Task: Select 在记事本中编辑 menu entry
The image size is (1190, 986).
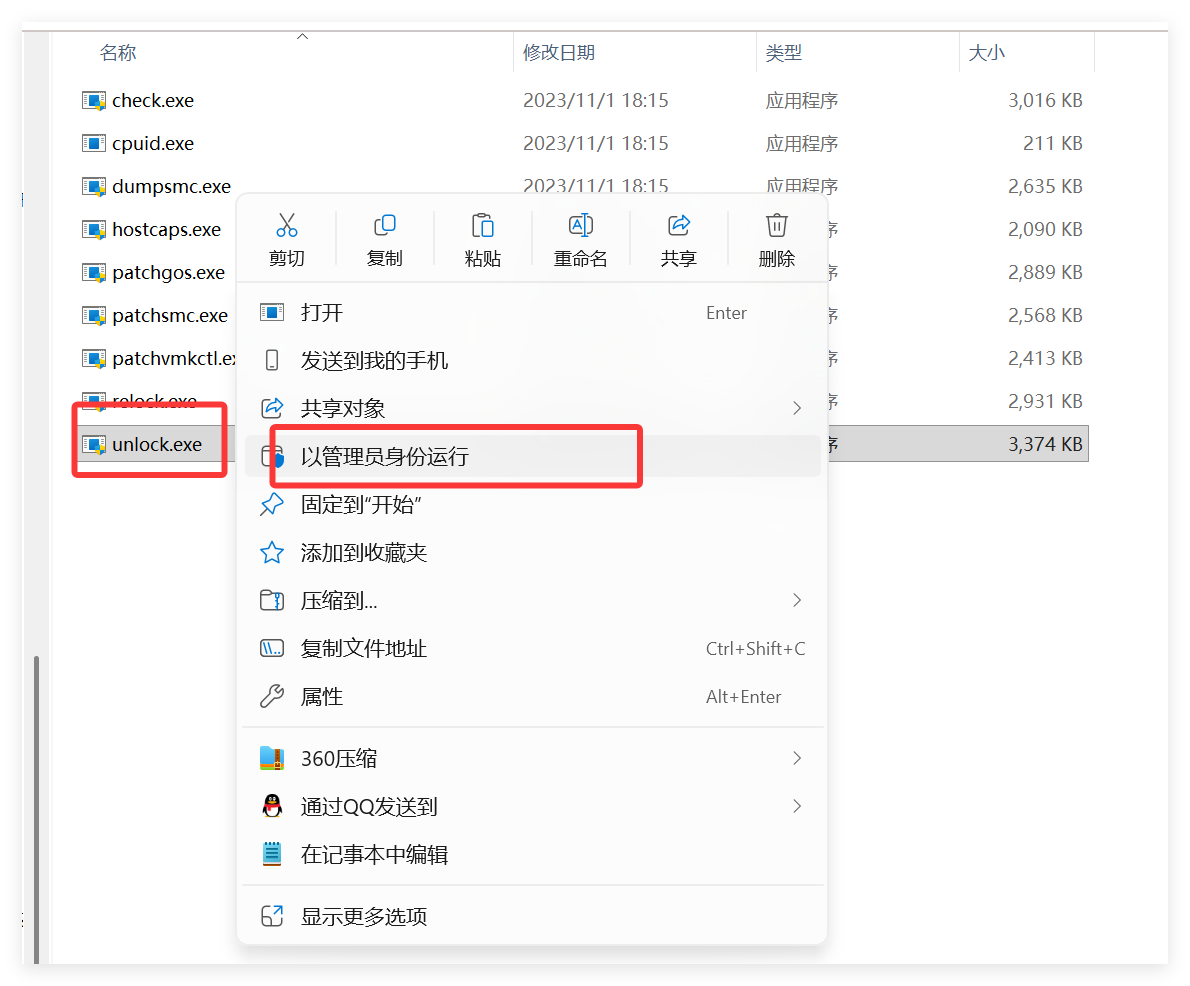Action: [x=532, y=855]
